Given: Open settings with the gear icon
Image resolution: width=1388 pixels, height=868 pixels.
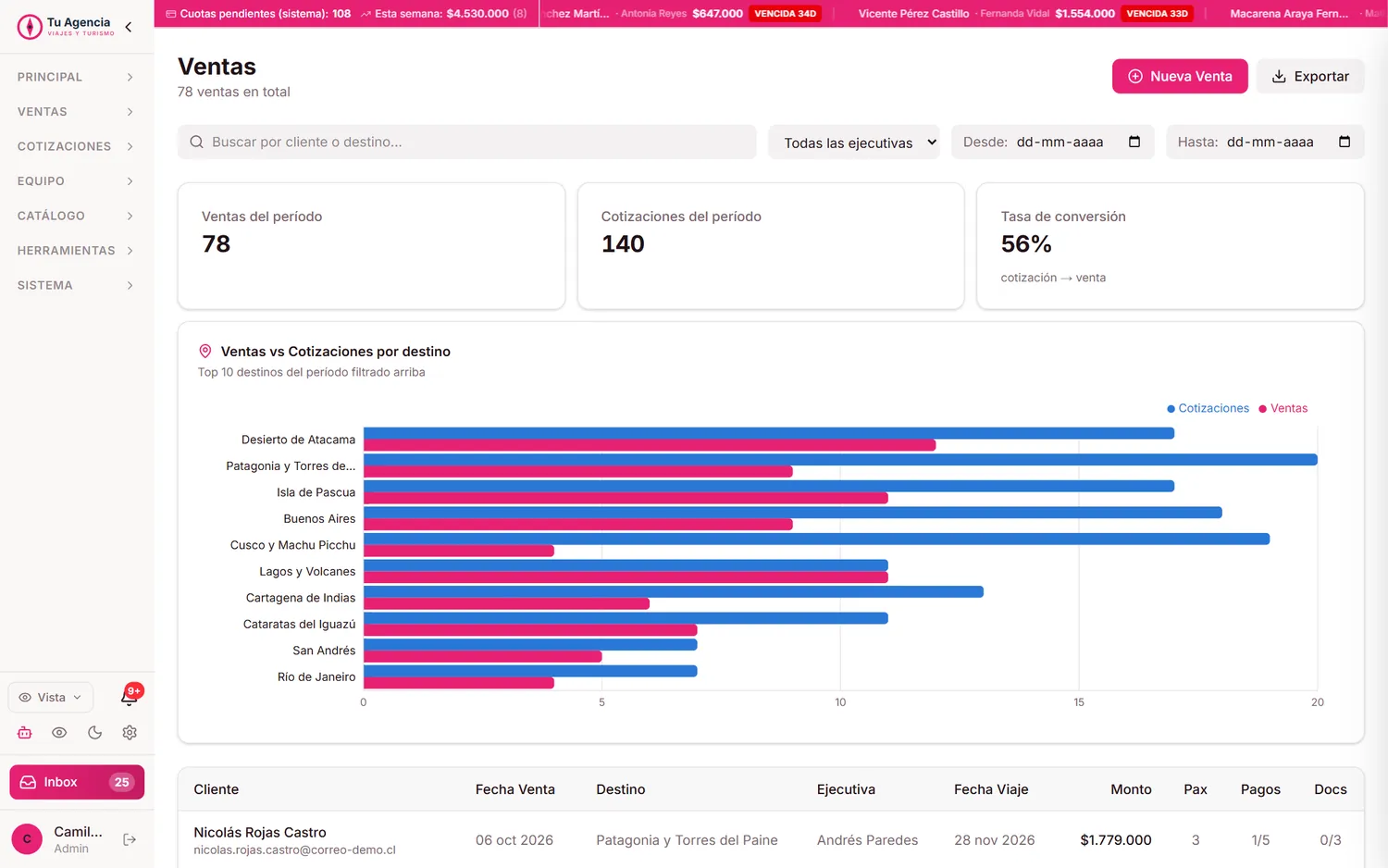Looking at the screenshot, I should click(x=130, y=733).
